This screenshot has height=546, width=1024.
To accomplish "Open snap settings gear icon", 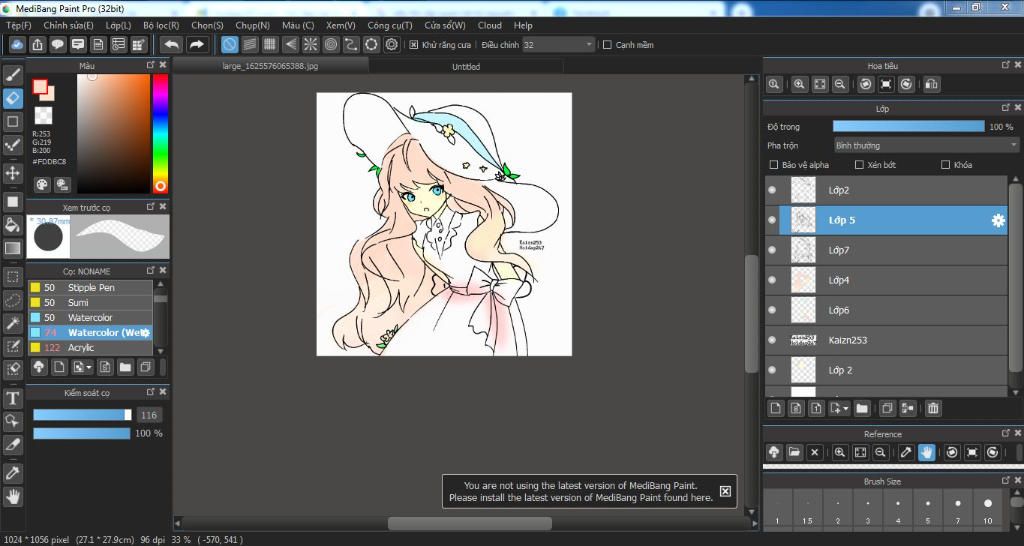I will (392, 44).
